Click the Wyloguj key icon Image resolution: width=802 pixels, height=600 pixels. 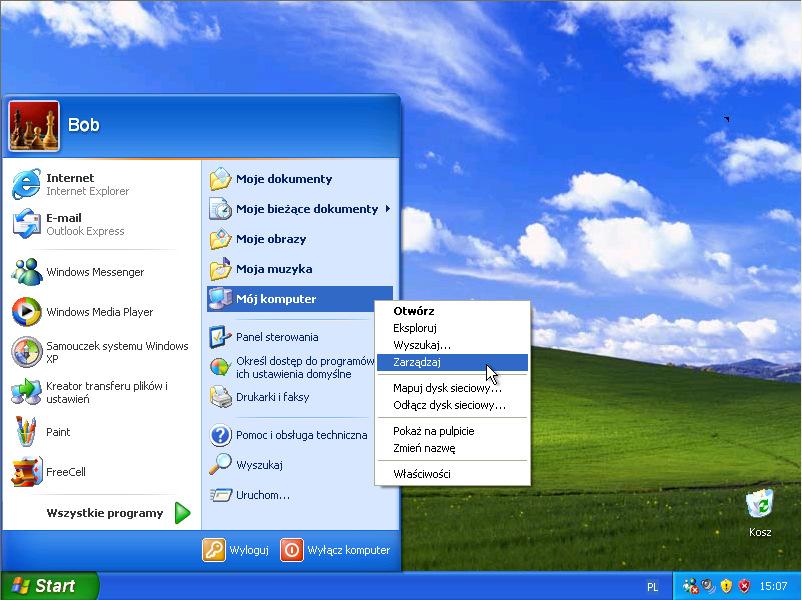click(214, 550)
